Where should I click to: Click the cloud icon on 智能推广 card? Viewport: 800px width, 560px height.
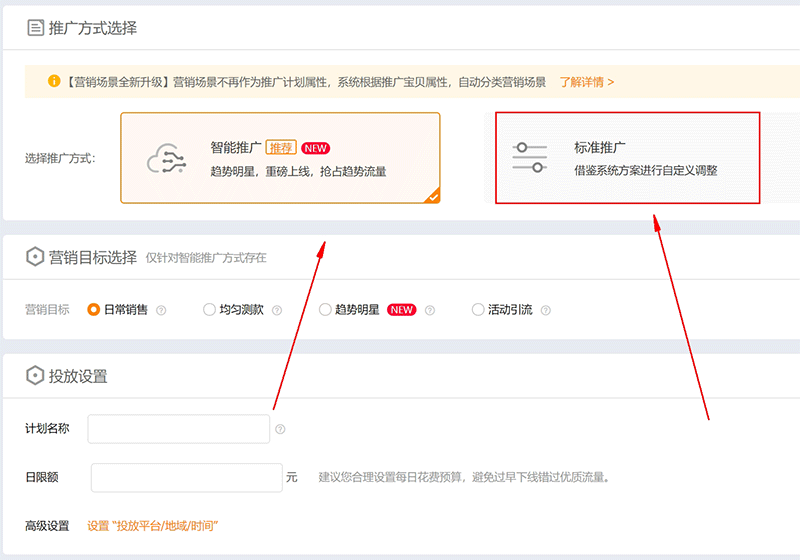(167, 159)
